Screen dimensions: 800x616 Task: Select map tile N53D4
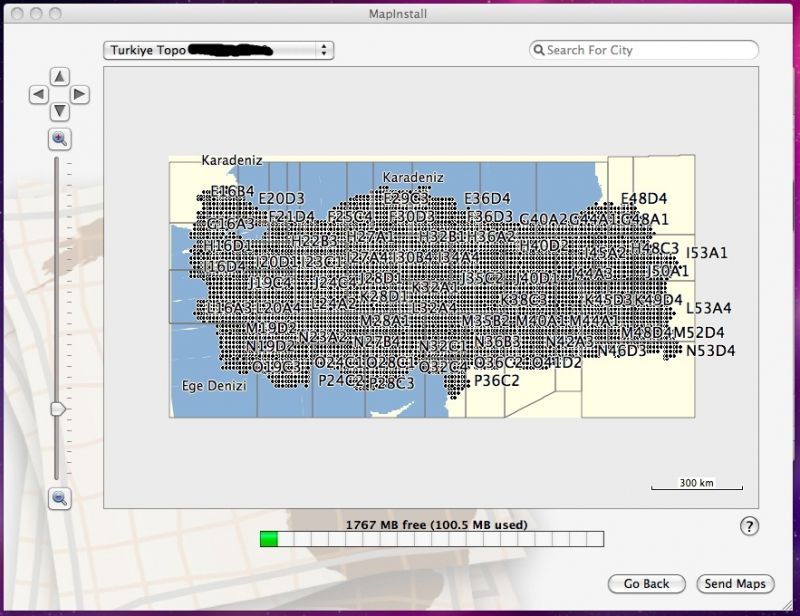pos(710,350)
